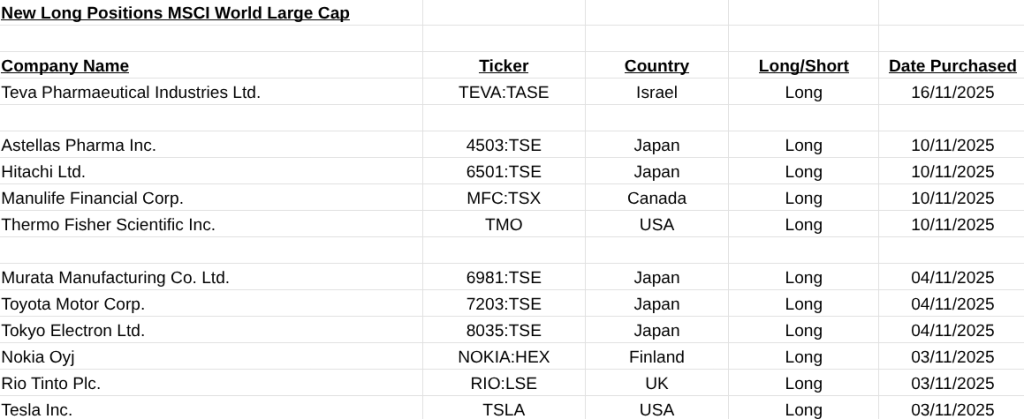Click the 'Date Purchased' header cell
Image resolution: width=1024 pixels, height=419 pixels.
[952, 66]
